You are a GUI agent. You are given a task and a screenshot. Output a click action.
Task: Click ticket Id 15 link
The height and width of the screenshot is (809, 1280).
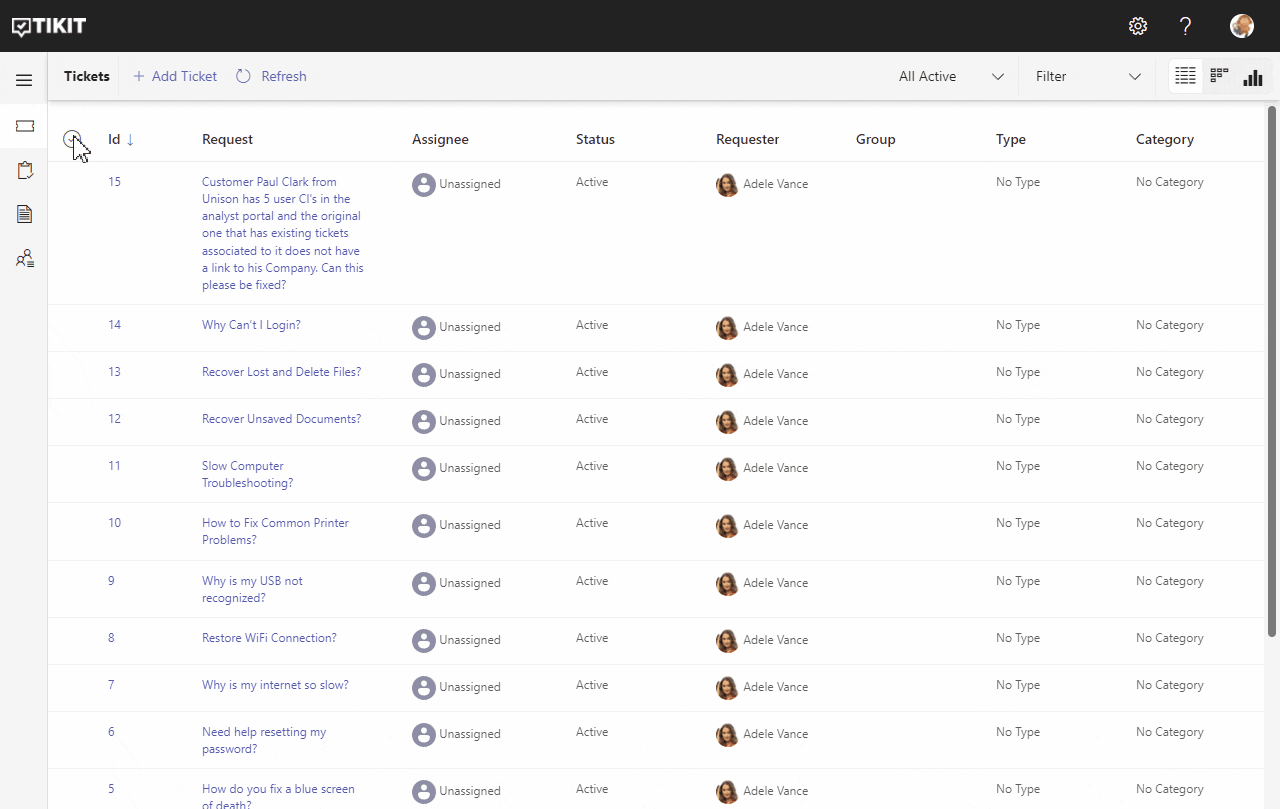114,182
